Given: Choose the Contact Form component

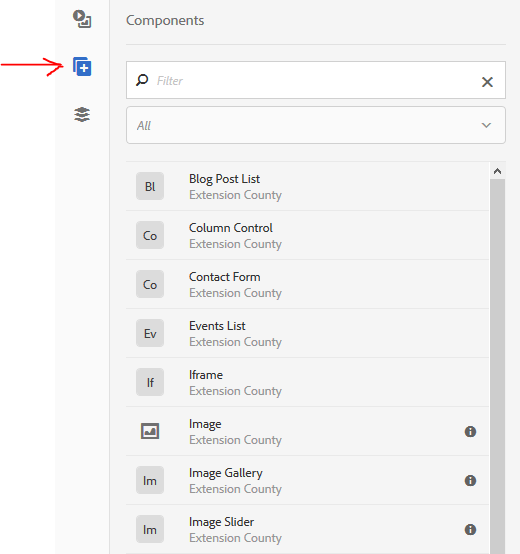Looking at the screenshot, I should tap(307, 284).
